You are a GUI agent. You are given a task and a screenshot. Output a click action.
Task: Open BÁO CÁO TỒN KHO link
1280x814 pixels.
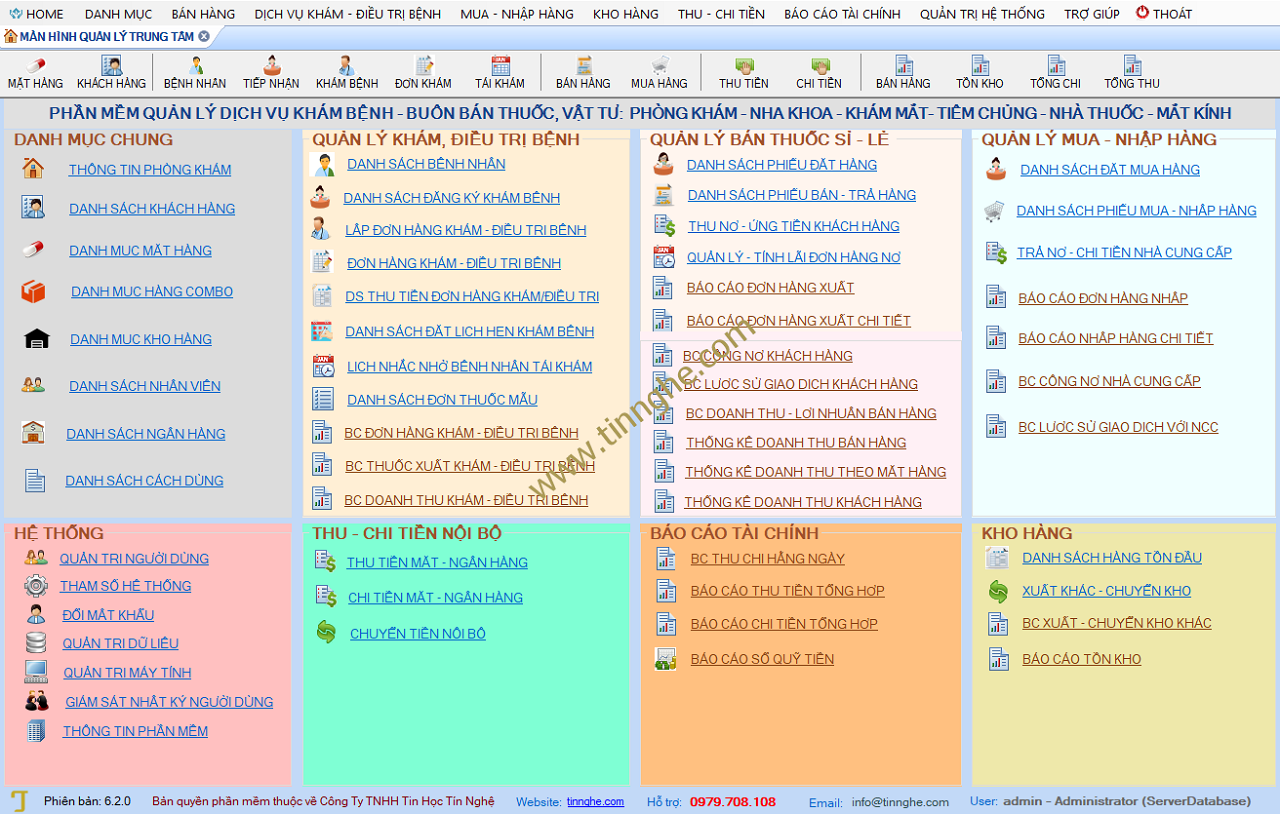(x=1082, y=659)
